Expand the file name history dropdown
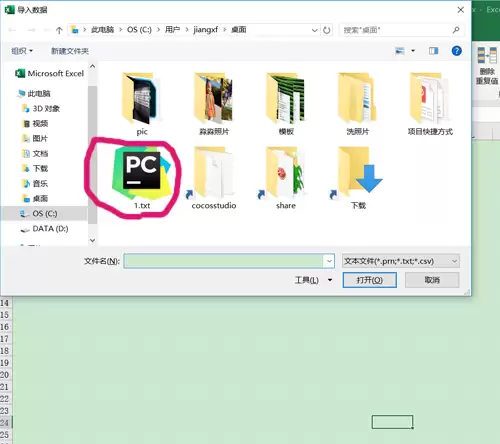Image resolution: width=500 pixels, height=444 pixels. 329,261
